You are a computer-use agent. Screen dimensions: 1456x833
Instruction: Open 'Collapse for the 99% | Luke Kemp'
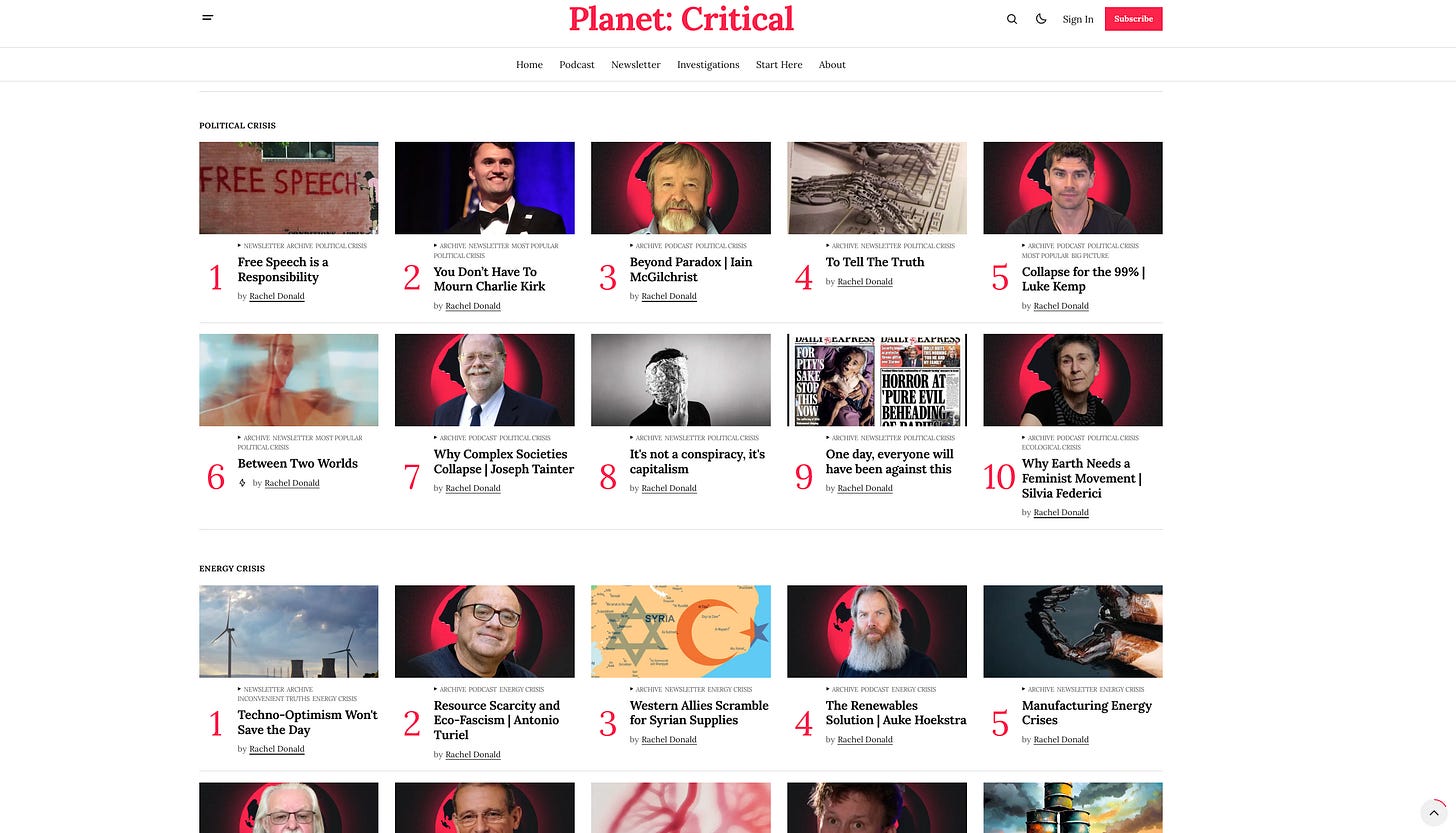(1083, 279)
